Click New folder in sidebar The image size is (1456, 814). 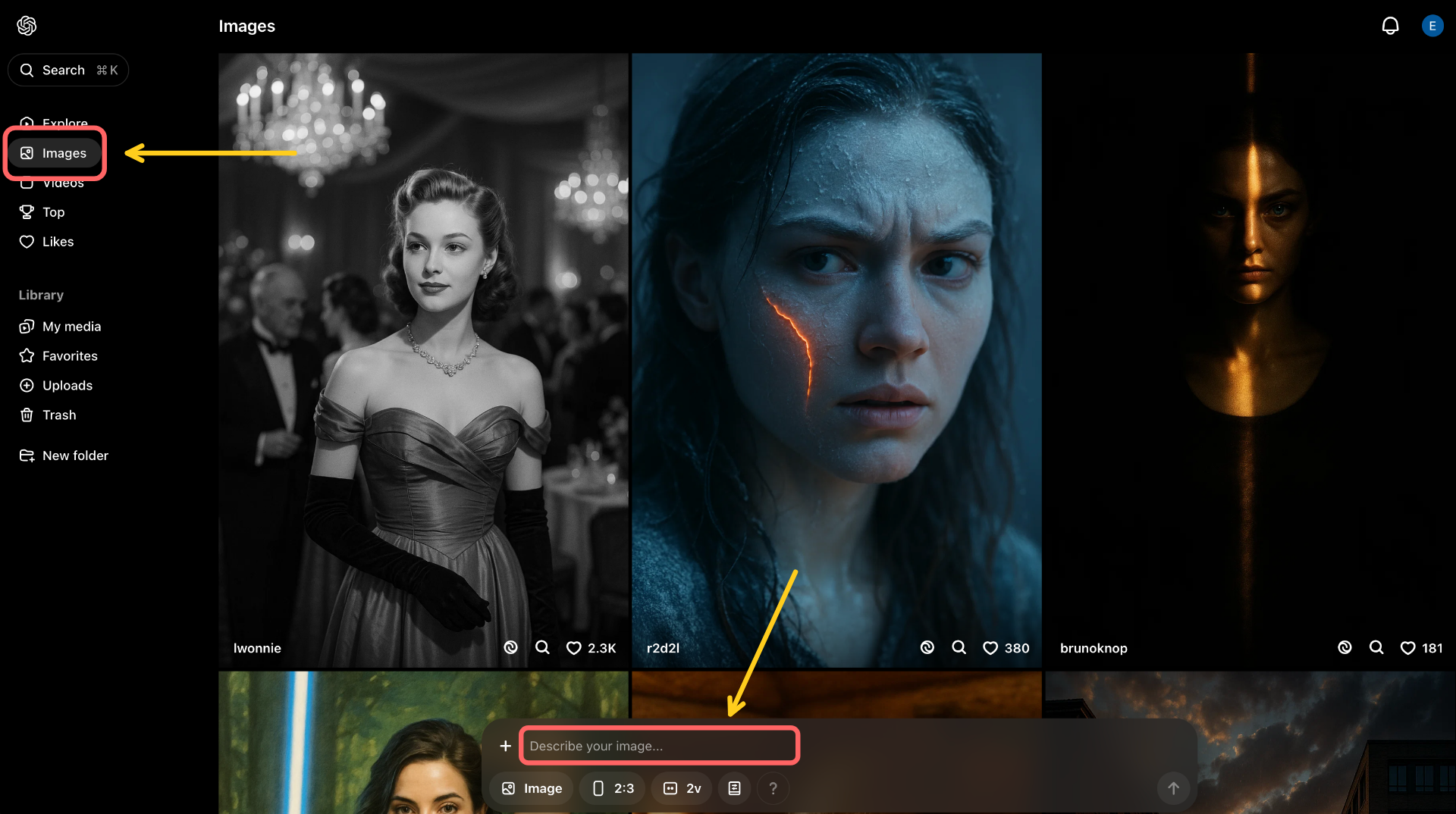[75, 456]
